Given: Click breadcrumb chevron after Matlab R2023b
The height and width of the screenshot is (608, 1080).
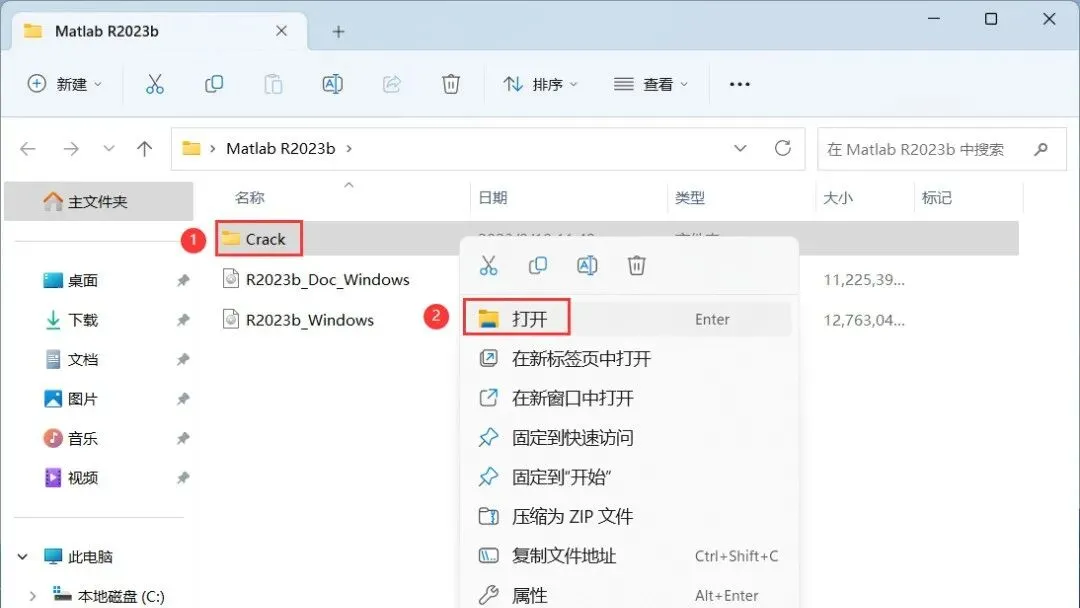Looking at the screenshot, I should click(x=349, y=149).
